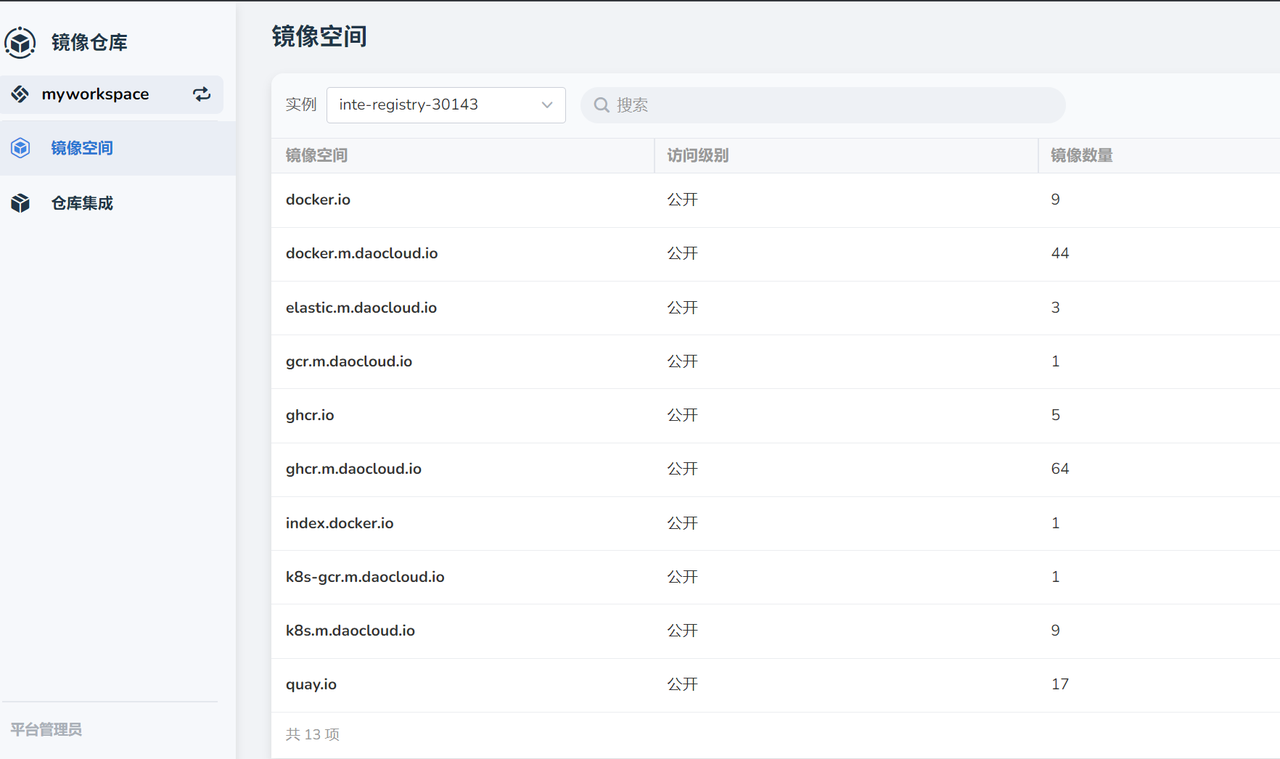Open the elastic.m.daocloud.io image space
1280x759 pixels.
(x=361, y=308)
